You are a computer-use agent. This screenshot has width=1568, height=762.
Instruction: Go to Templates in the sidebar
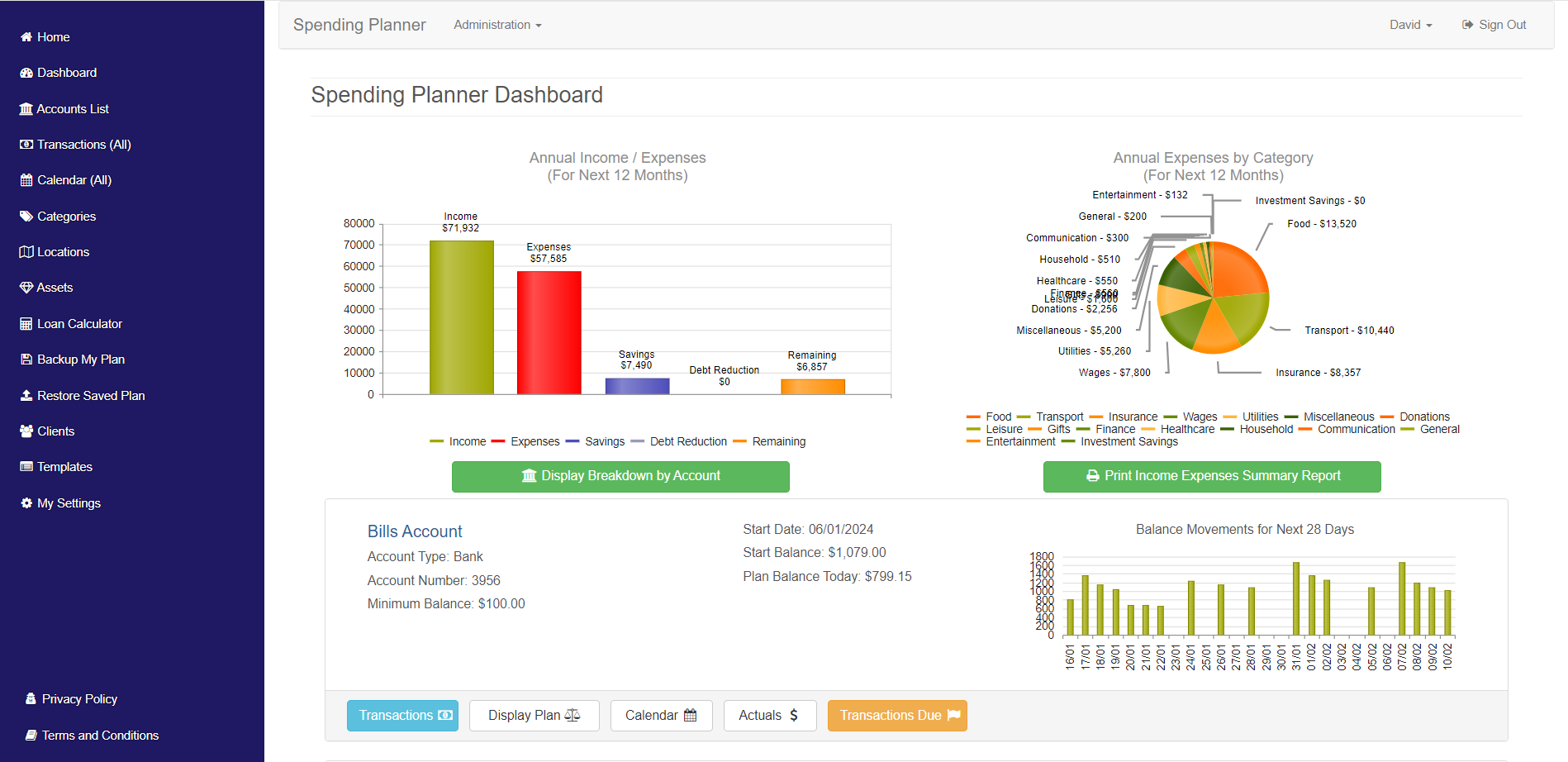point(64,467)
